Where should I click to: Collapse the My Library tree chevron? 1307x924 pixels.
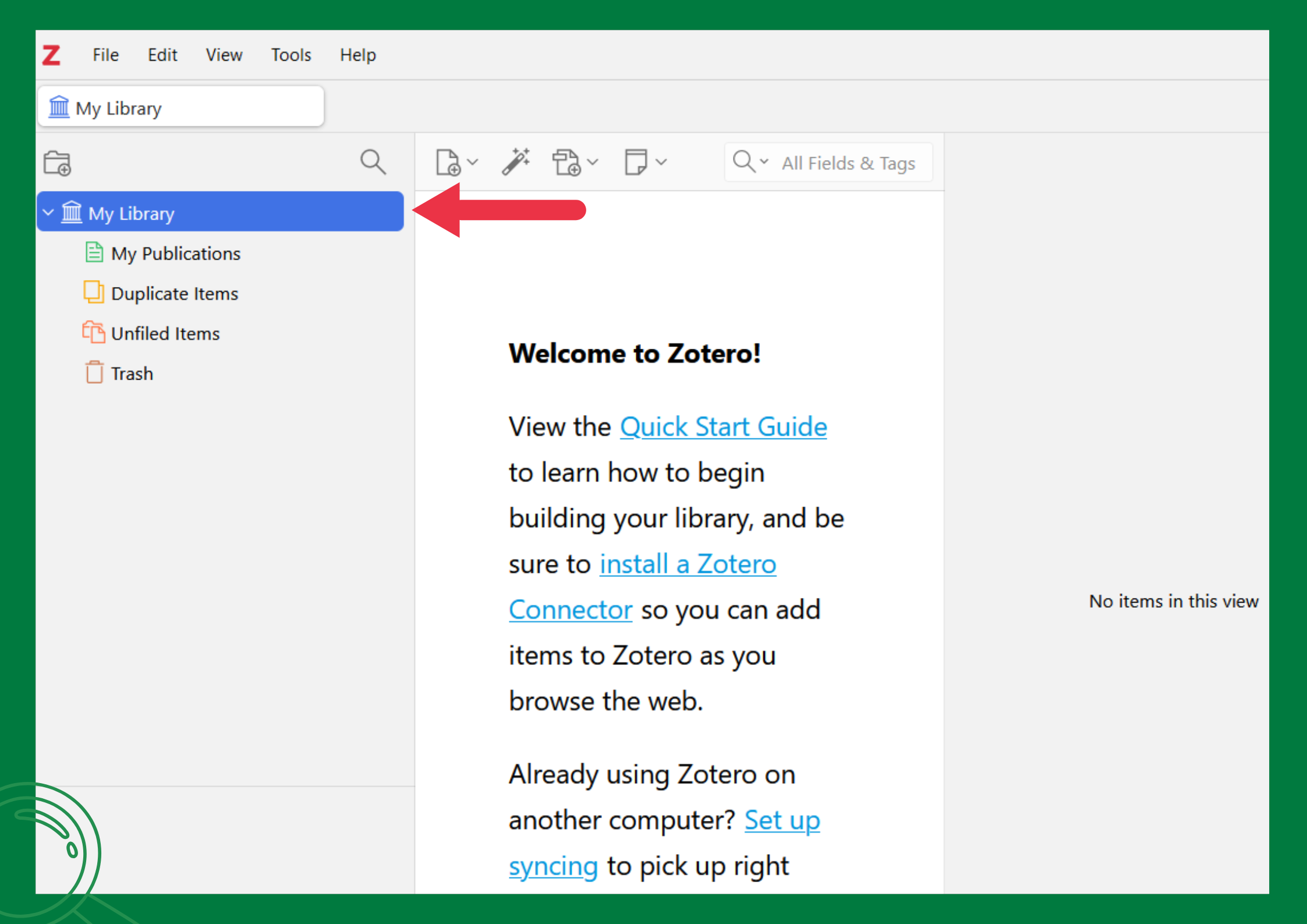click(x=48, y=213)
